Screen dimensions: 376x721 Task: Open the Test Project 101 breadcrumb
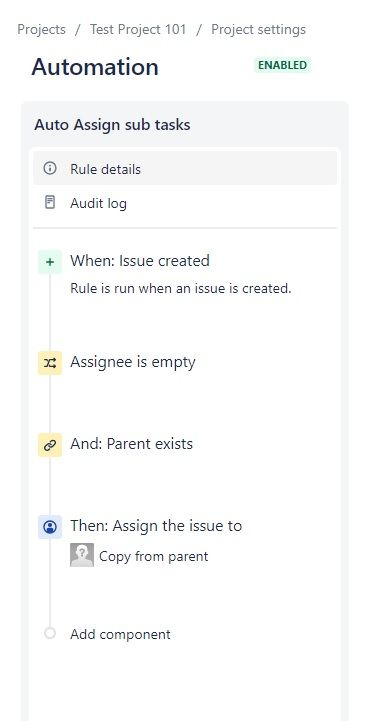(x=138, y=29)
